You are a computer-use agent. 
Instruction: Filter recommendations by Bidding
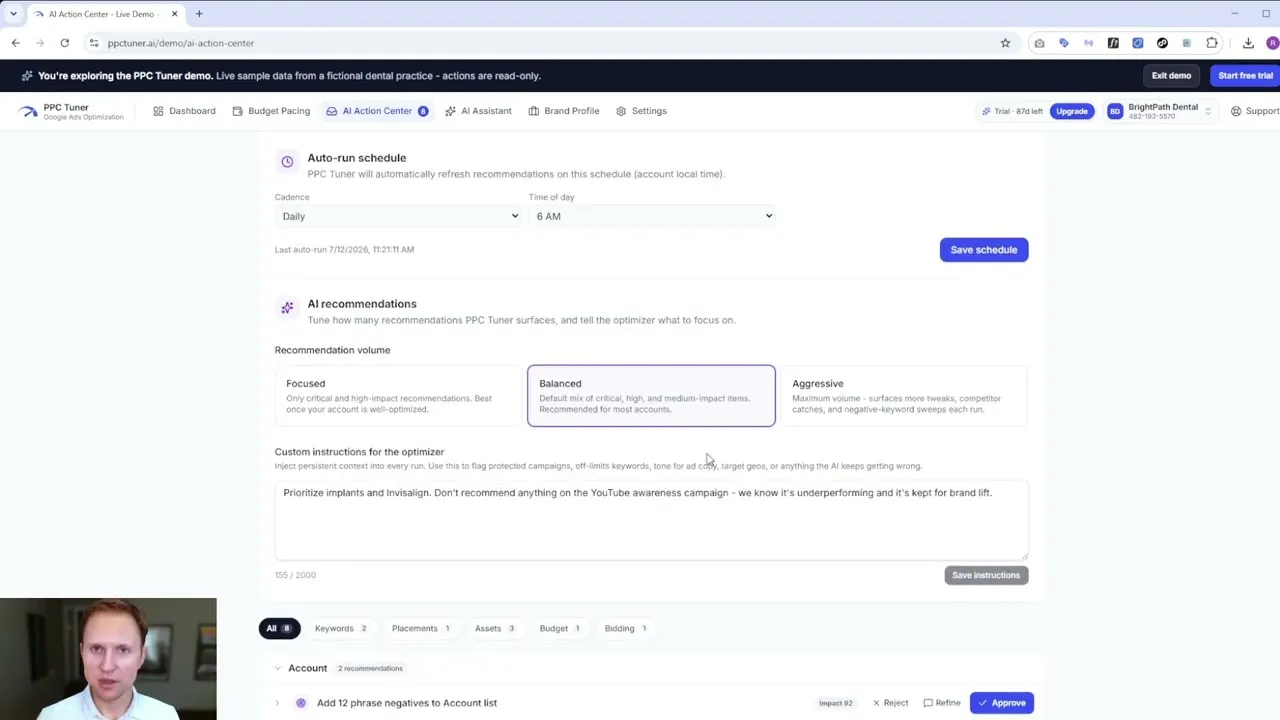coord(626,628)
